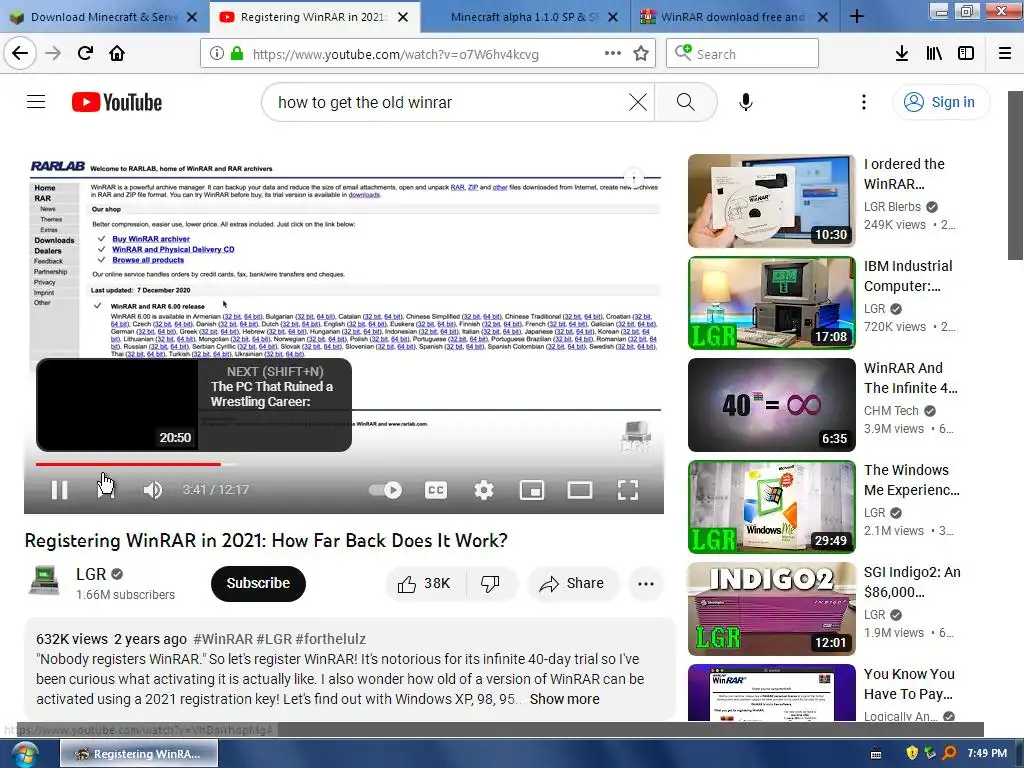Click the taskbar clock 7:49 PM

[987, 753]
